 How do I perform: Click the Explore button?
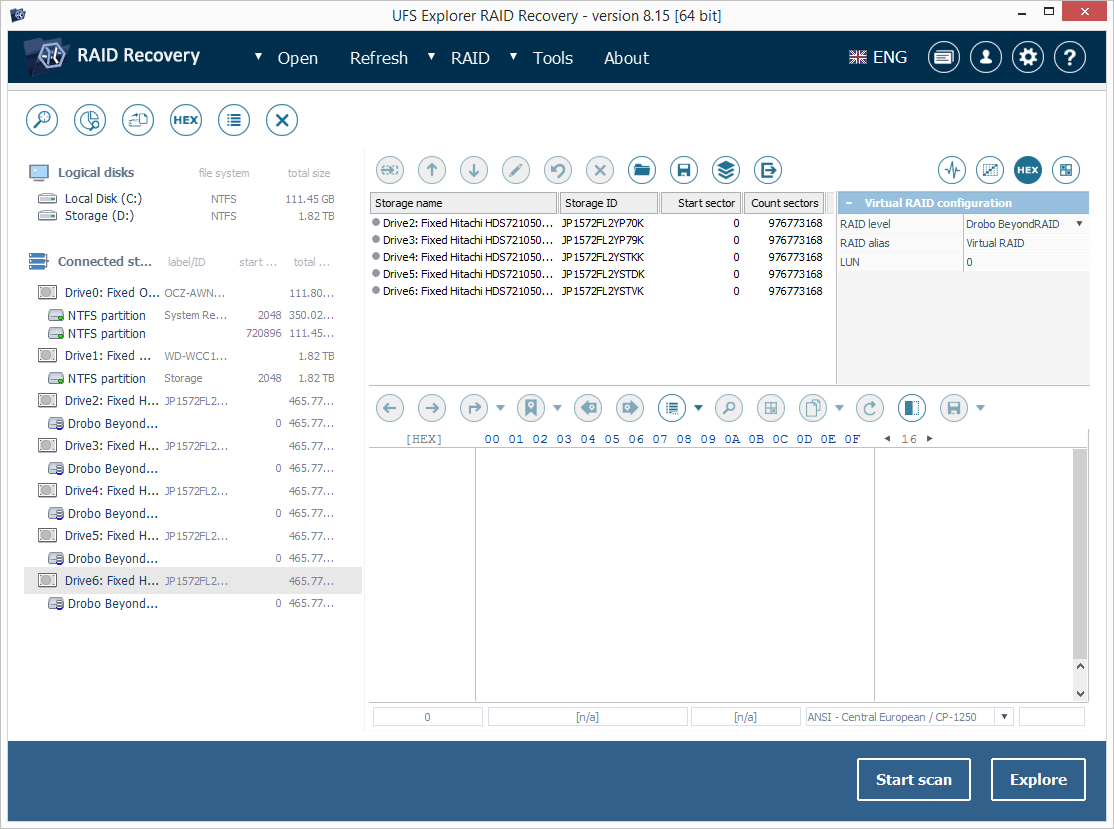click(x=1038, y=779)
